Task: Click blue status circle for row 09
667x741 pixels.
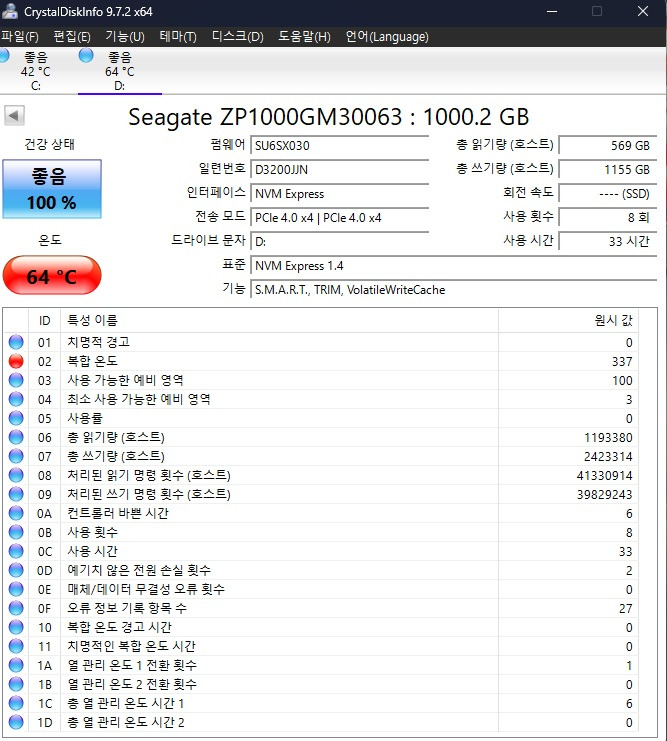Action: pyautogui.click(x=16, y=494)
